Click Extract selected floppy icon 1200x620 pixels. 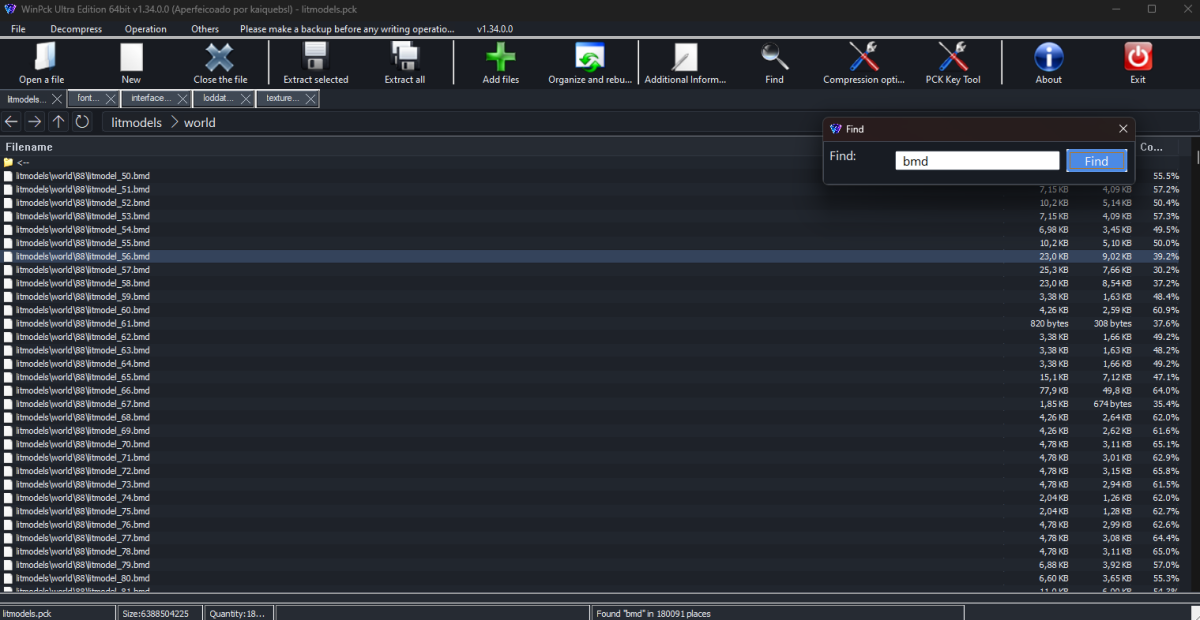(x=316, y=58)
